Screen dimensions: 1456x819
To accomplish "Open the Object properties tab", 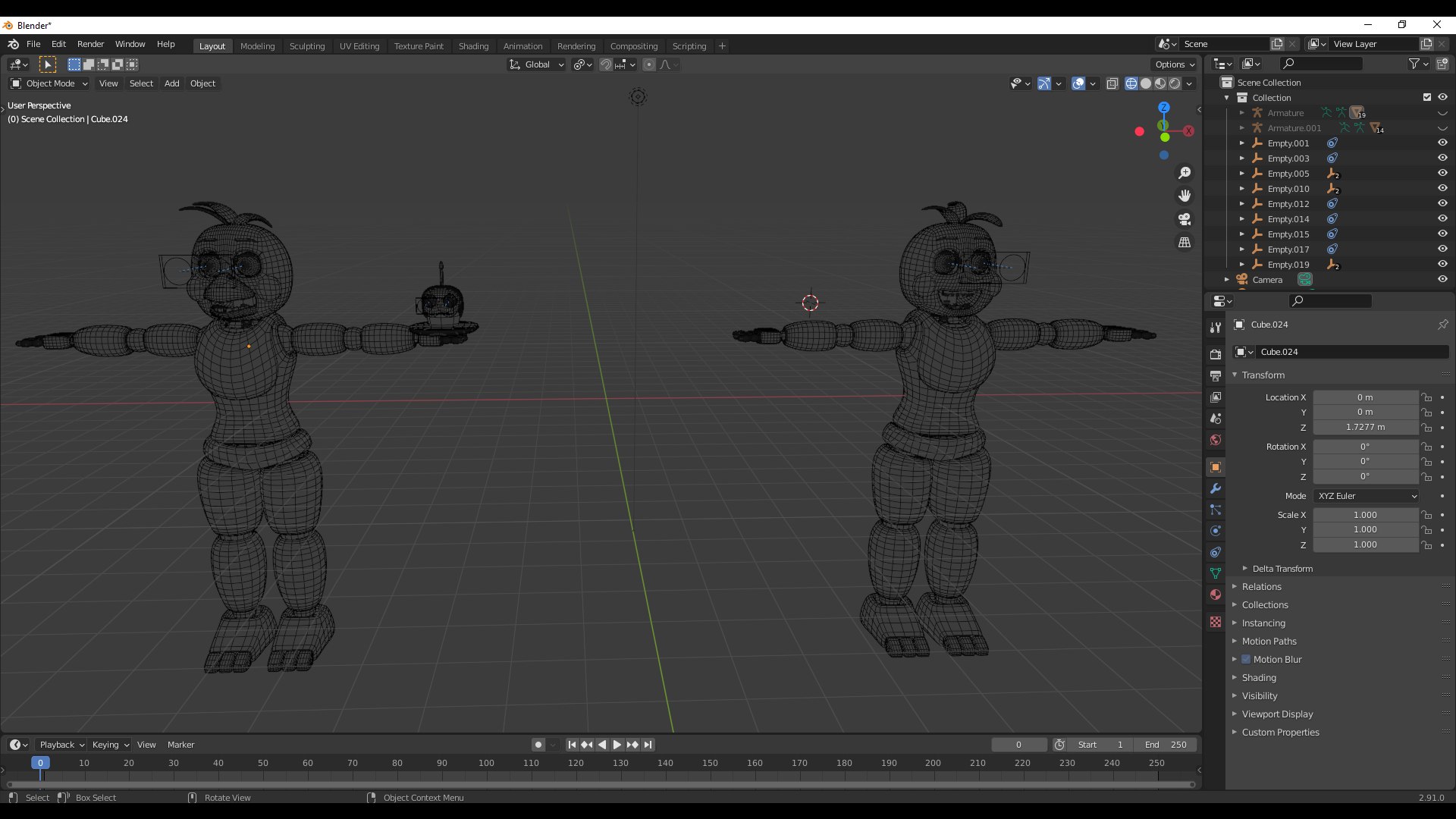I will [x=1216, y=467].
